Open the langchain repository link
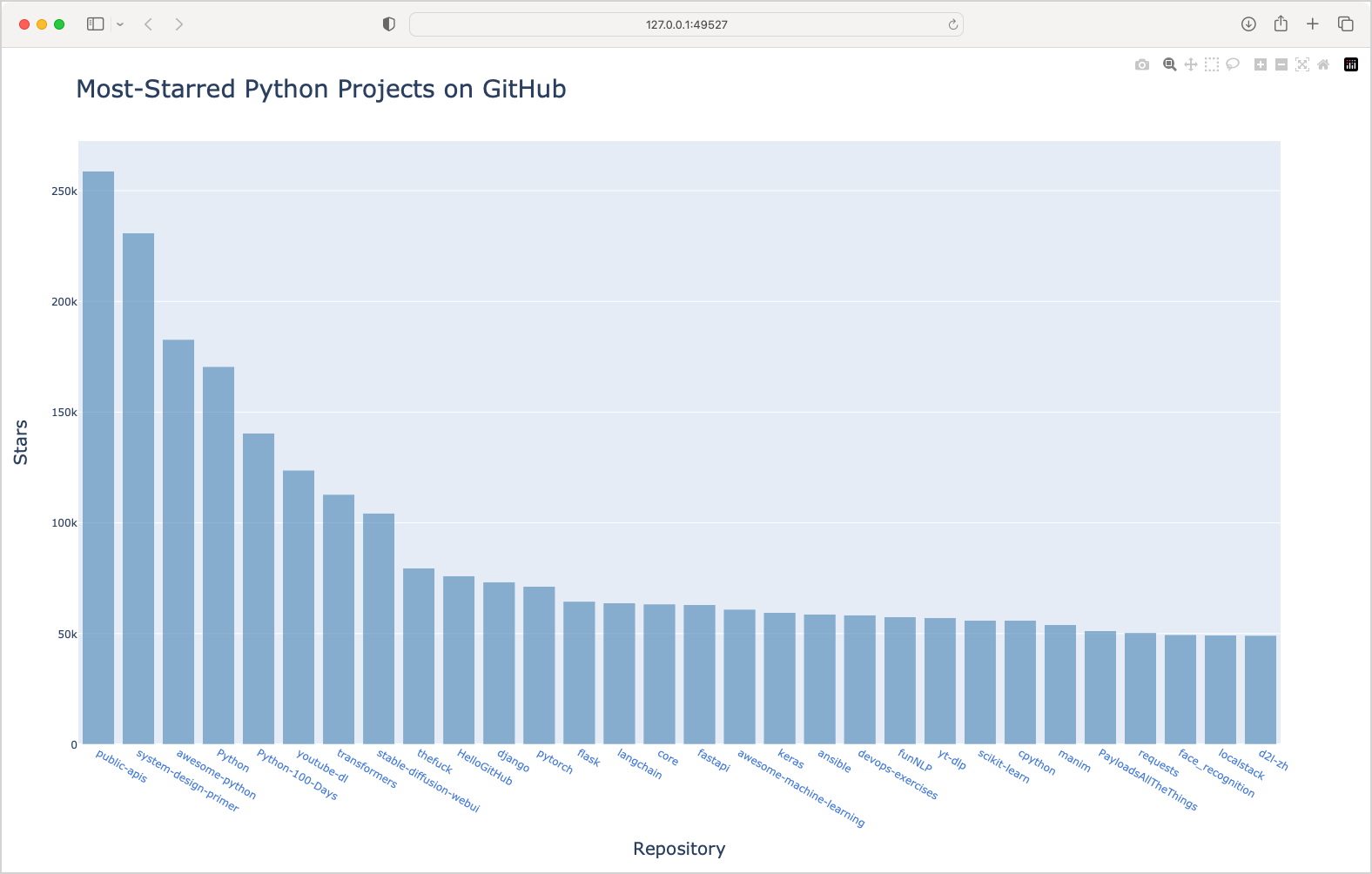The image size is (1372, 874). 639,764
